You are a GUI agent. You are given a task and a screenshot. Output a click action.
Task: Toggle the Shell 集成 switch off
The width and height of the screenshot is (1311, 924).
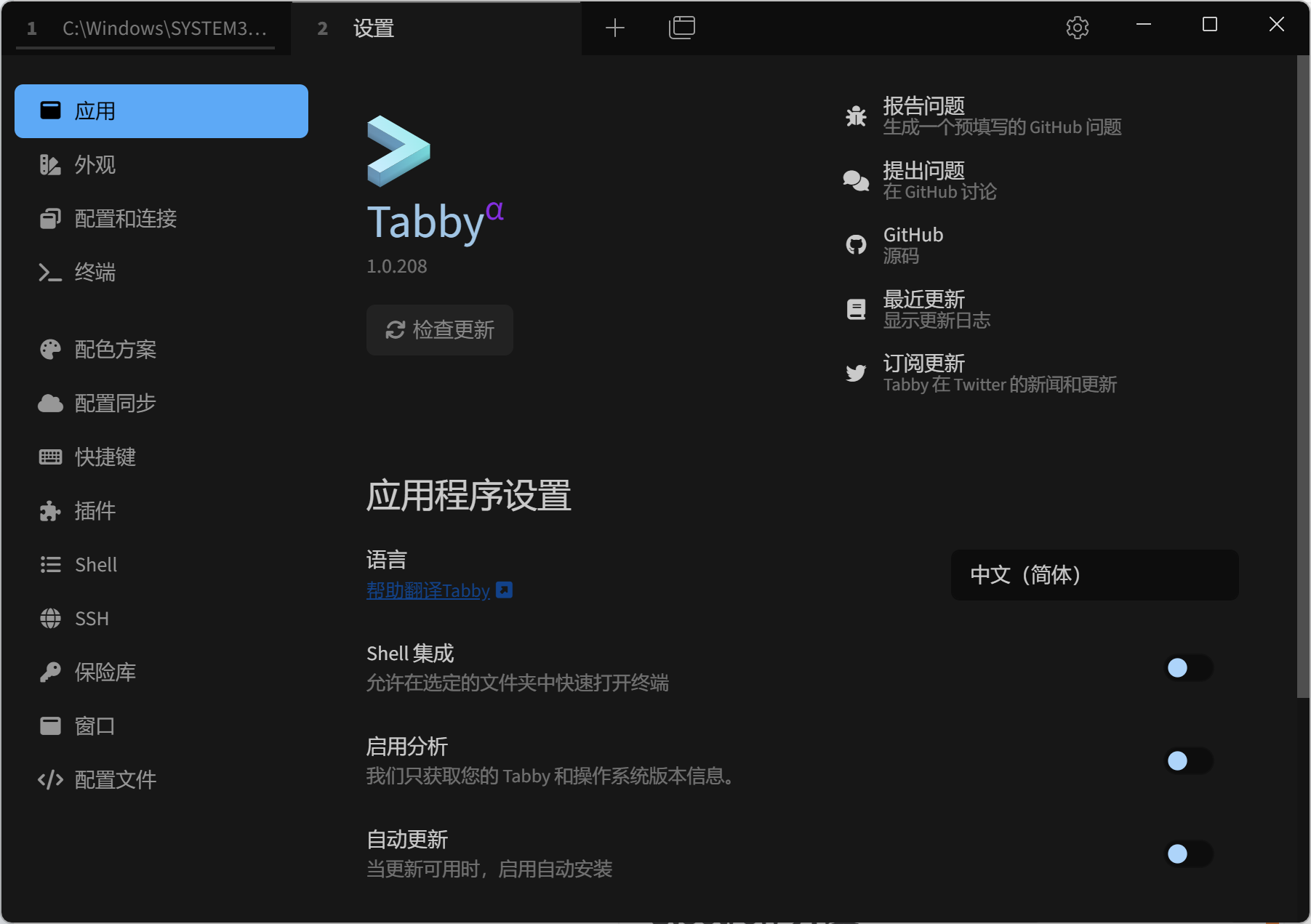coord(1188,667)
